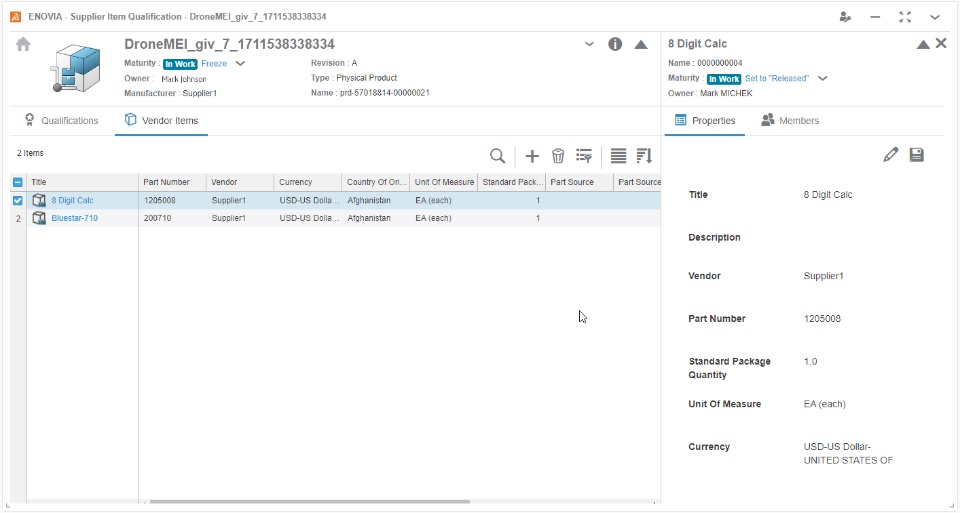Sort by the Title column header
Screen dimensions: 960x513
(83, 182)
